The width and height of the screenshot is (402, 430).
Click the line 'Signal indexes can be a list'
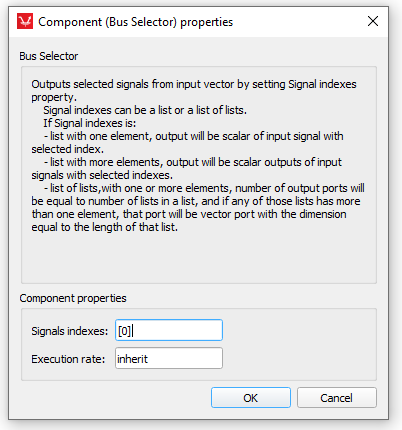pyautogui.click(x=145, y=110)
